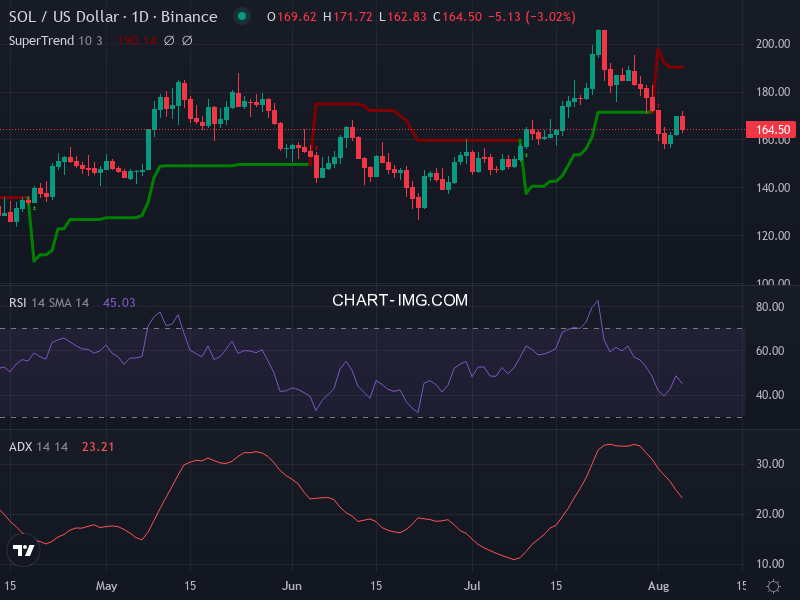Open the SuperTrend 10 3 indicator label
Viewport: 800px width, 600px height.
pos(56,41)
